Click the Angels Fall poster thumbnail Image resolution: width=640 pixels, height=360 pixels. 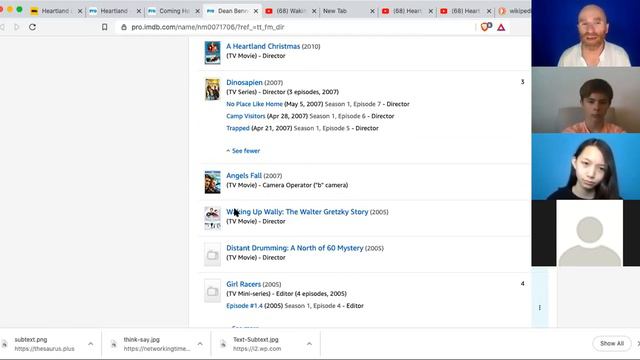[212, 182]
